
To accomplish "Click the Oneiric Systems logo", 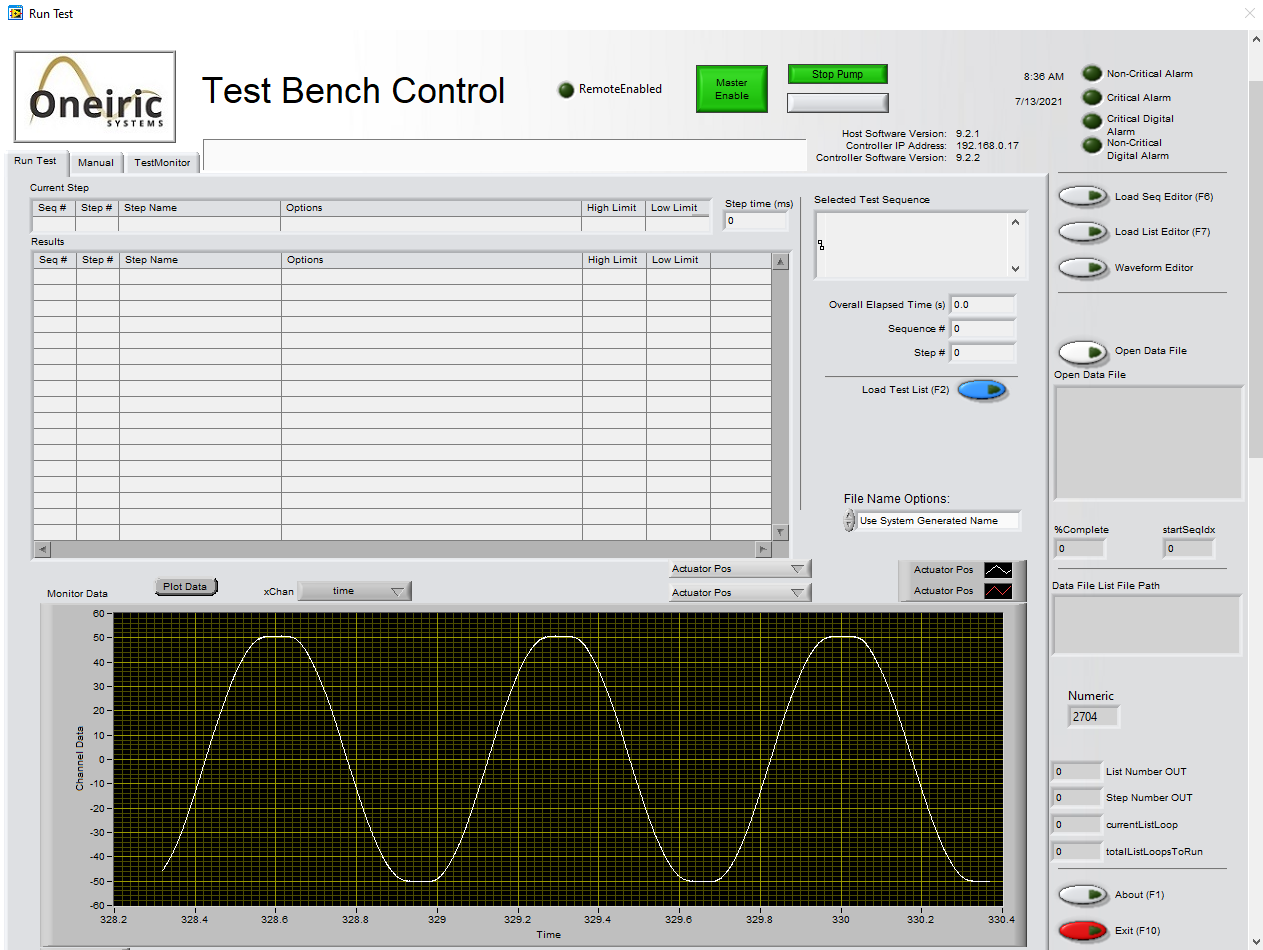I will point(95,97).
